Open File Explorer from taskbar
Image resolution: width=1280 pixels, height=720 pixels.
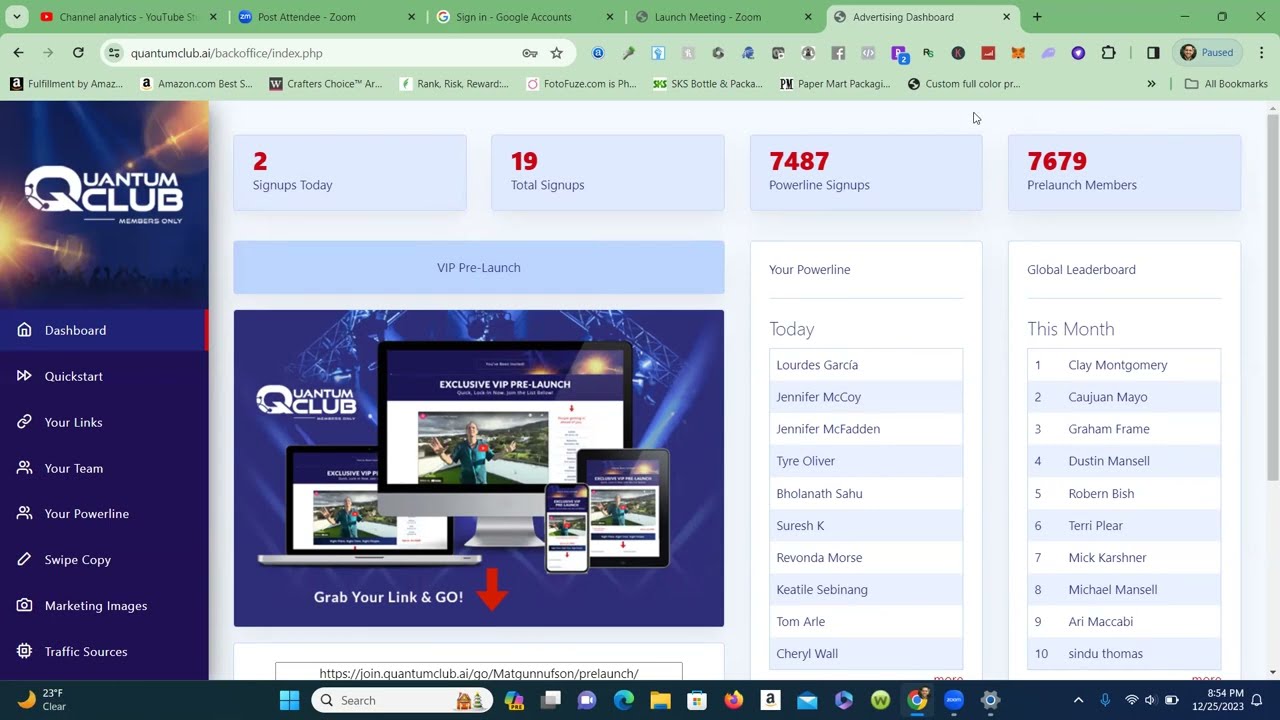coord(660,700)
